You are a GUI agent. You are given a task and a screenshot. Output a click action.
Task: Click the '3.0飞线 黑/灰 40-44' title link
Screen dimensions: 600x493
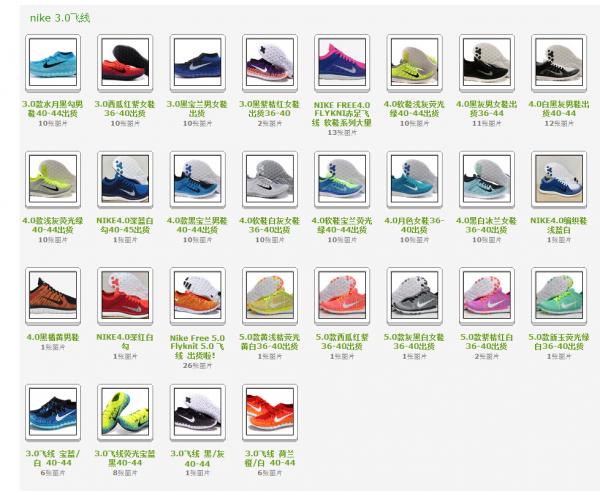(197, 459)
